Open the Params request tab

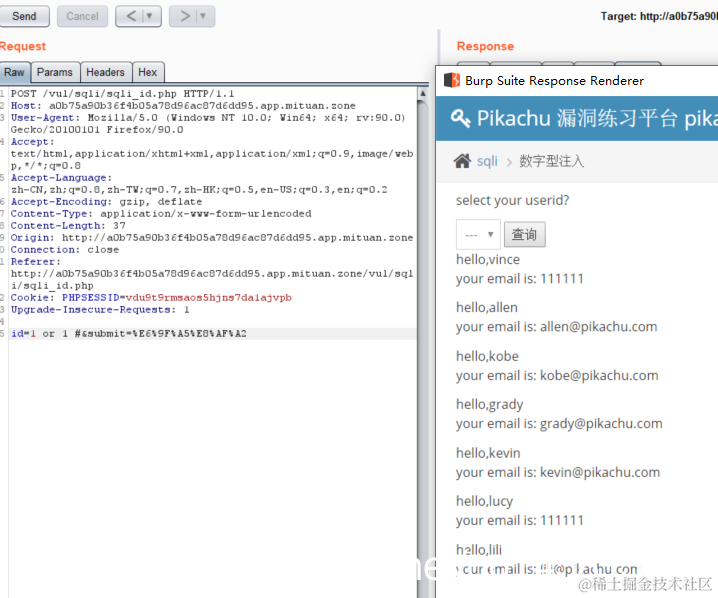coord(55,72)
